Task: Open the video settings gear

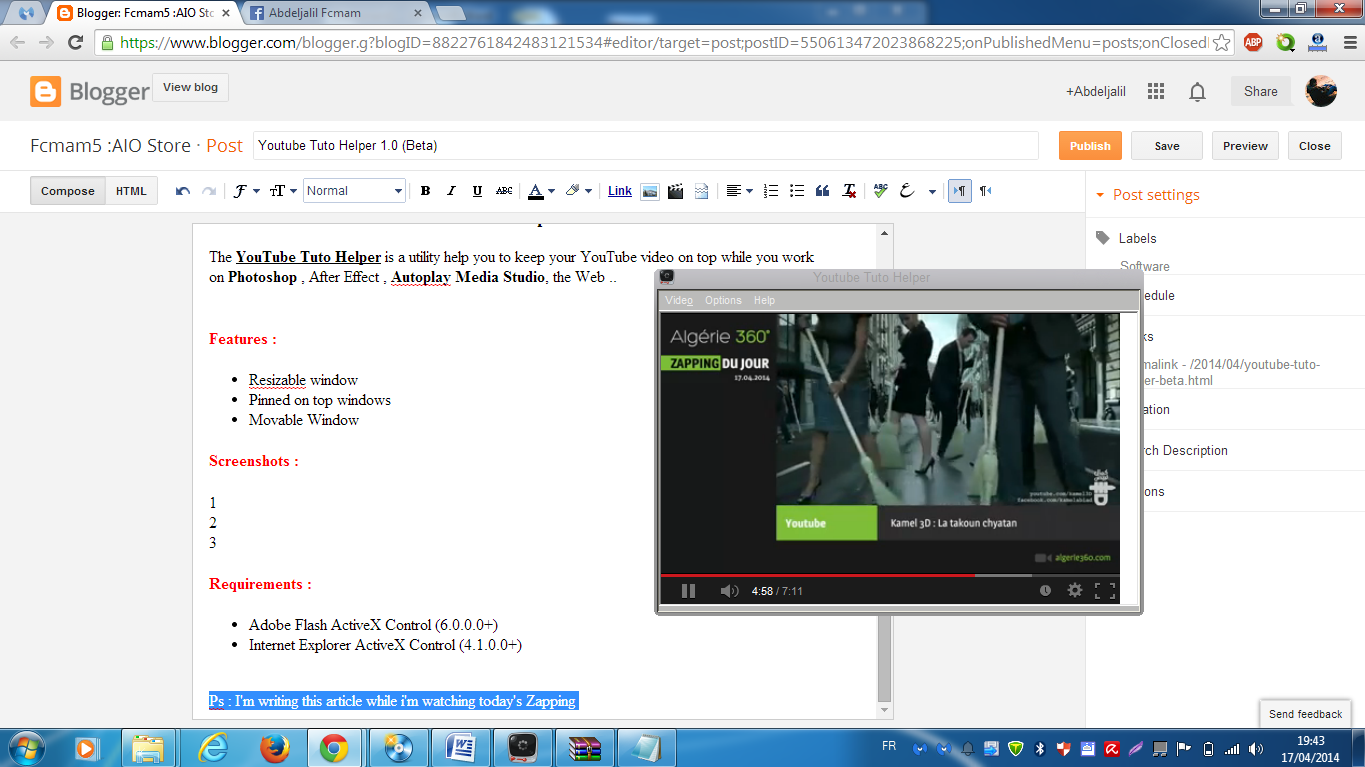Action: (x=1075, y=591)
